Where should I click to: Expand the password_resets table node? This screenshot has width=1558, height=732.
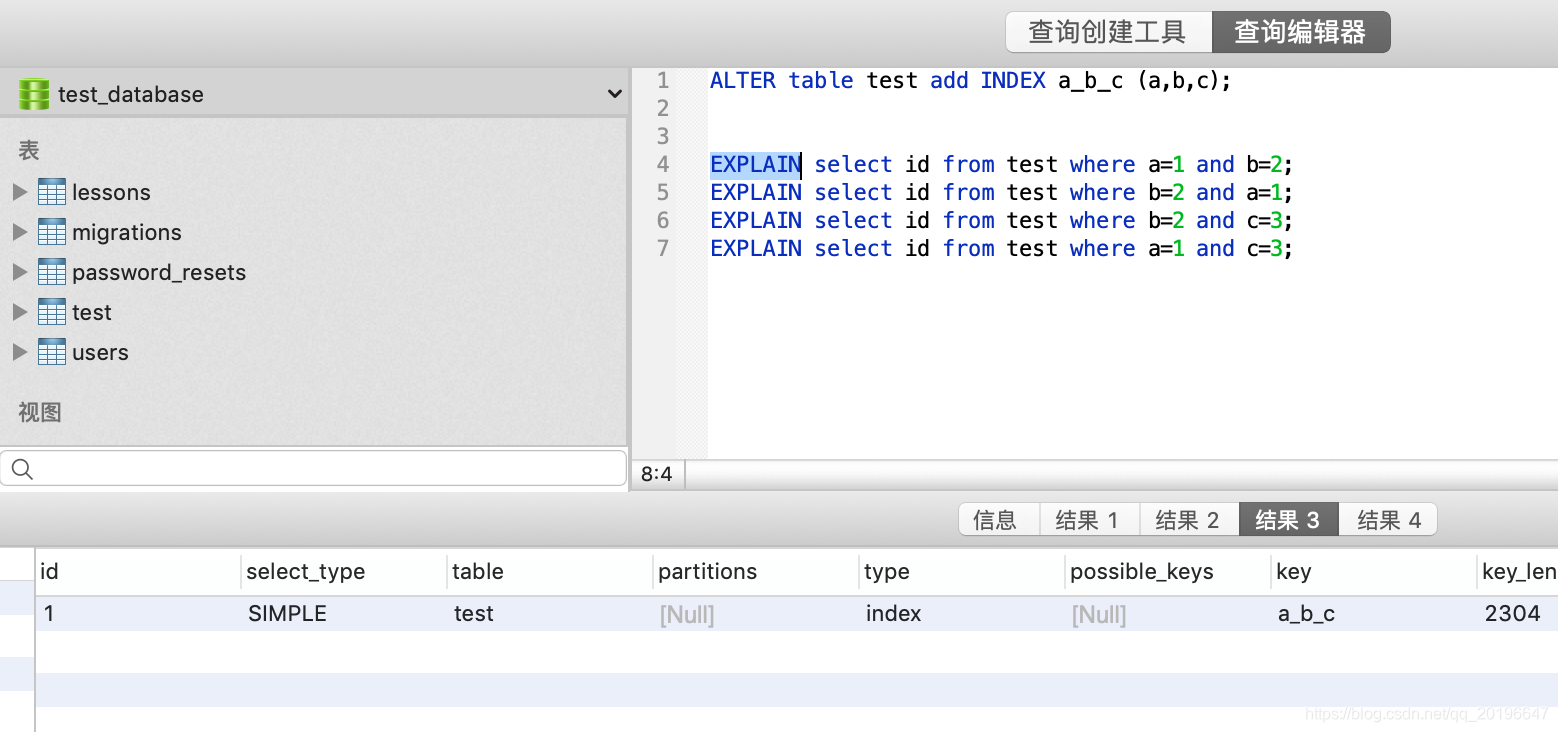pyautogui.click(x=19, y=272)
